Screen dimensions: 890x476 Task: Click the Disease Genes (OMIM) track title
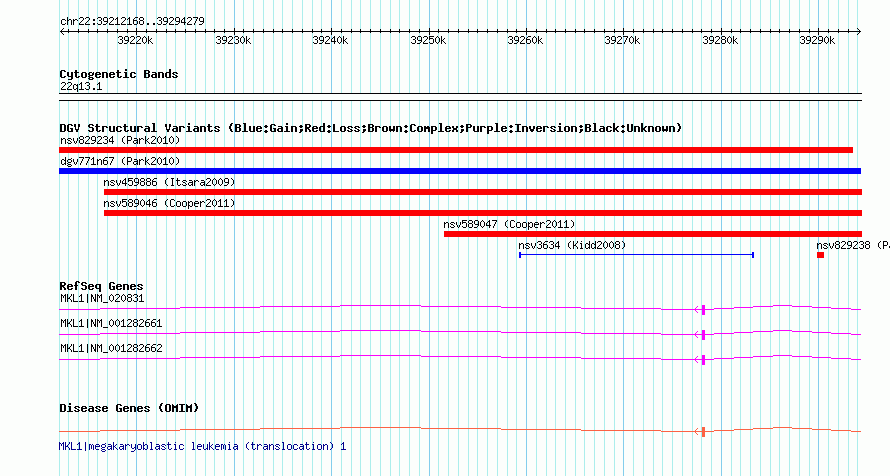pos(129,408)
